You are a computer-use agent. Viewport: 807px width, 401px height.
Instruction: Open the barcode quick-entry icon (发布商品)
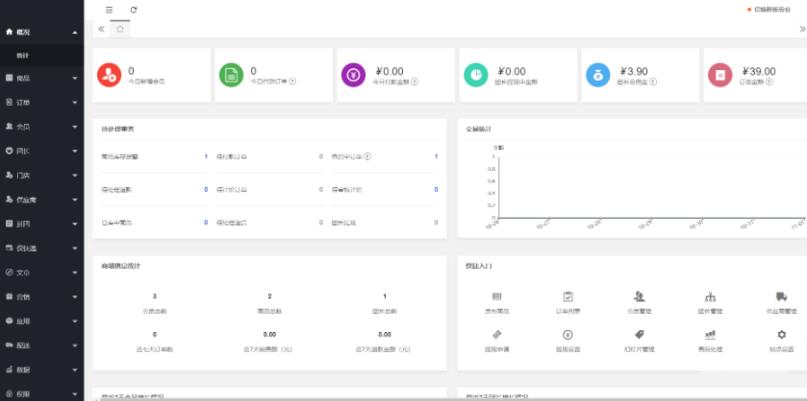coord(496,296)
